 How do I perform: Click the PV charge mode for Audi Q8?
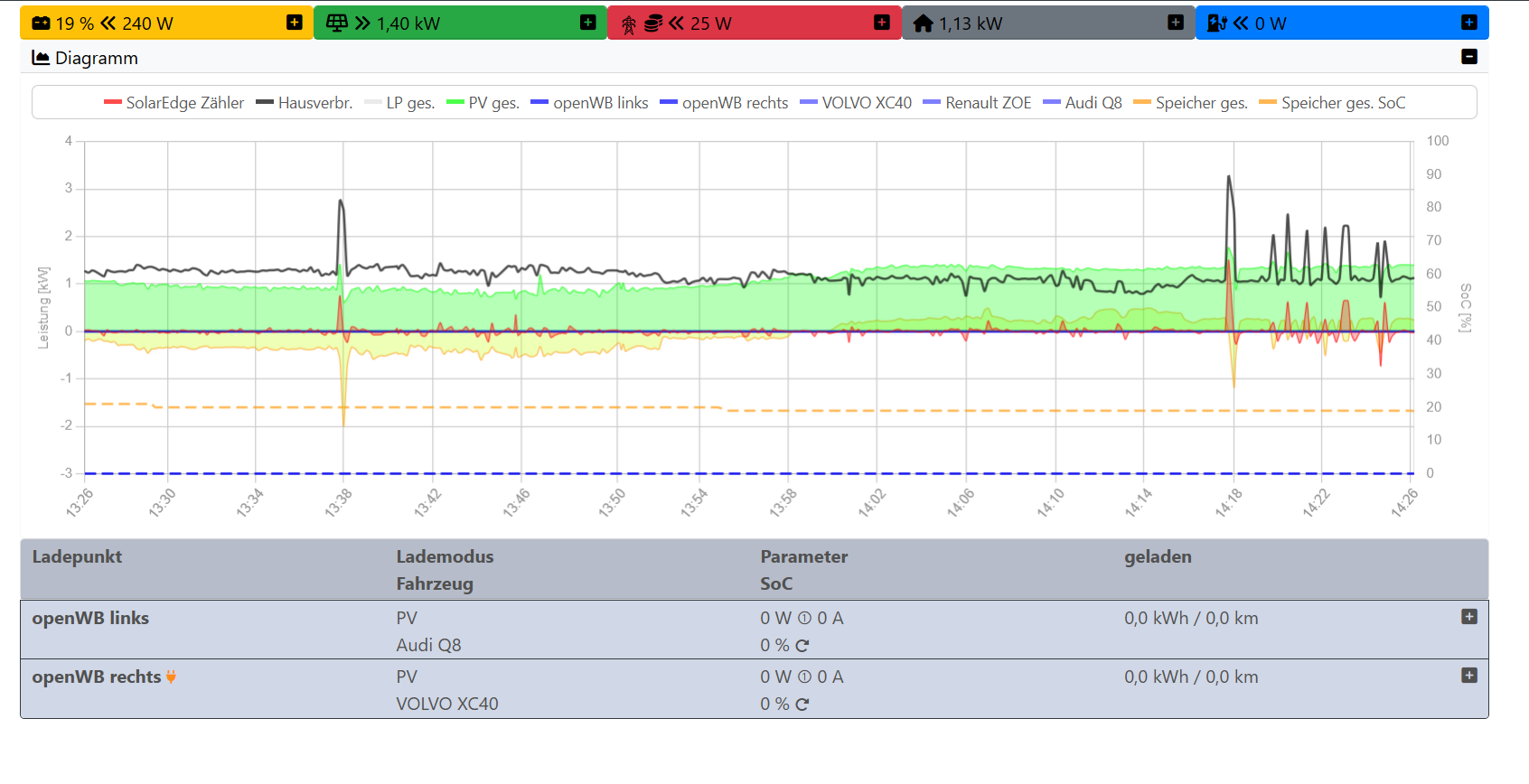coord(407,619)
